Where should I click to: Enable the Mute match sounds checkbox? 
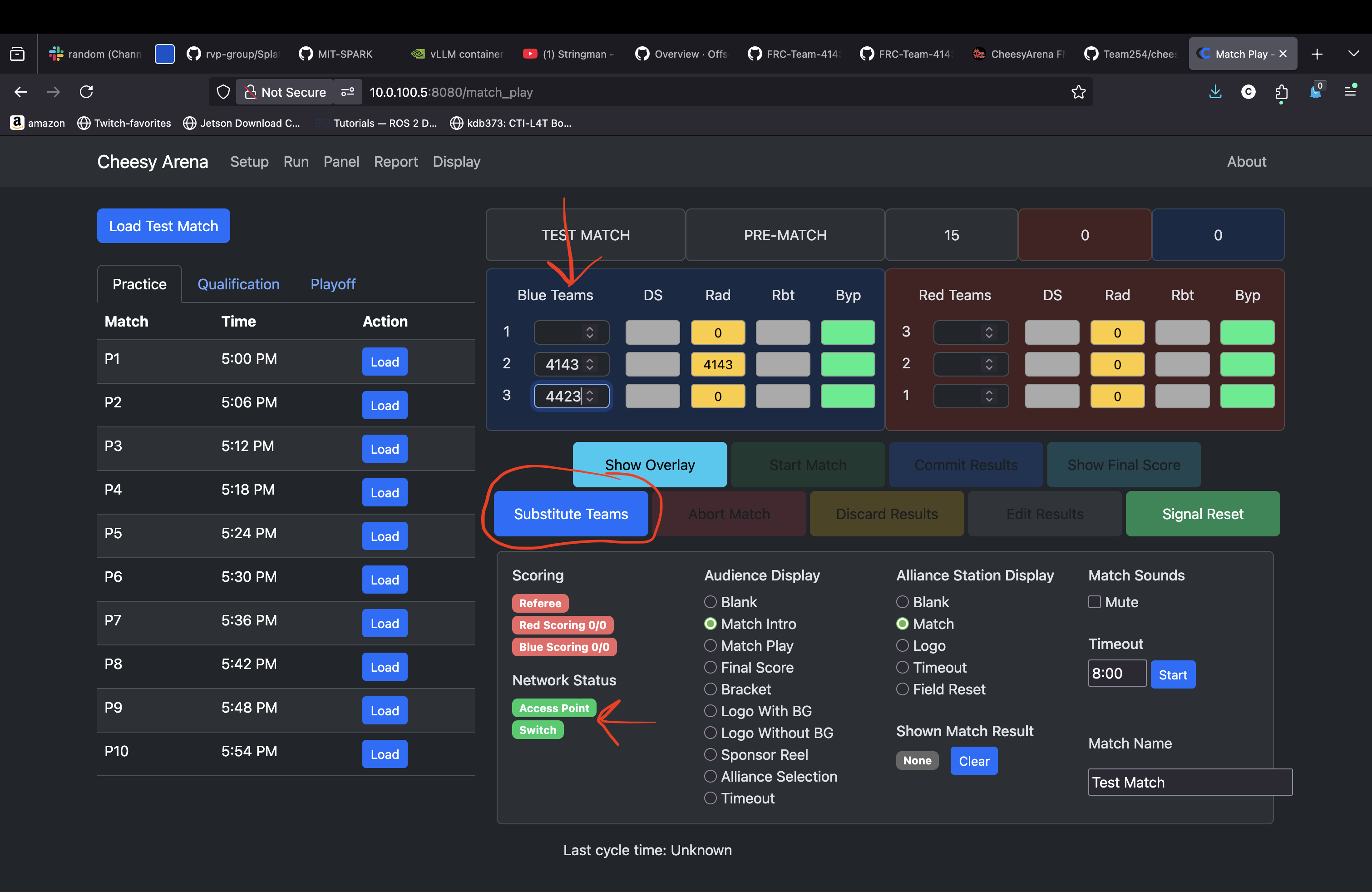(1094, 602)
